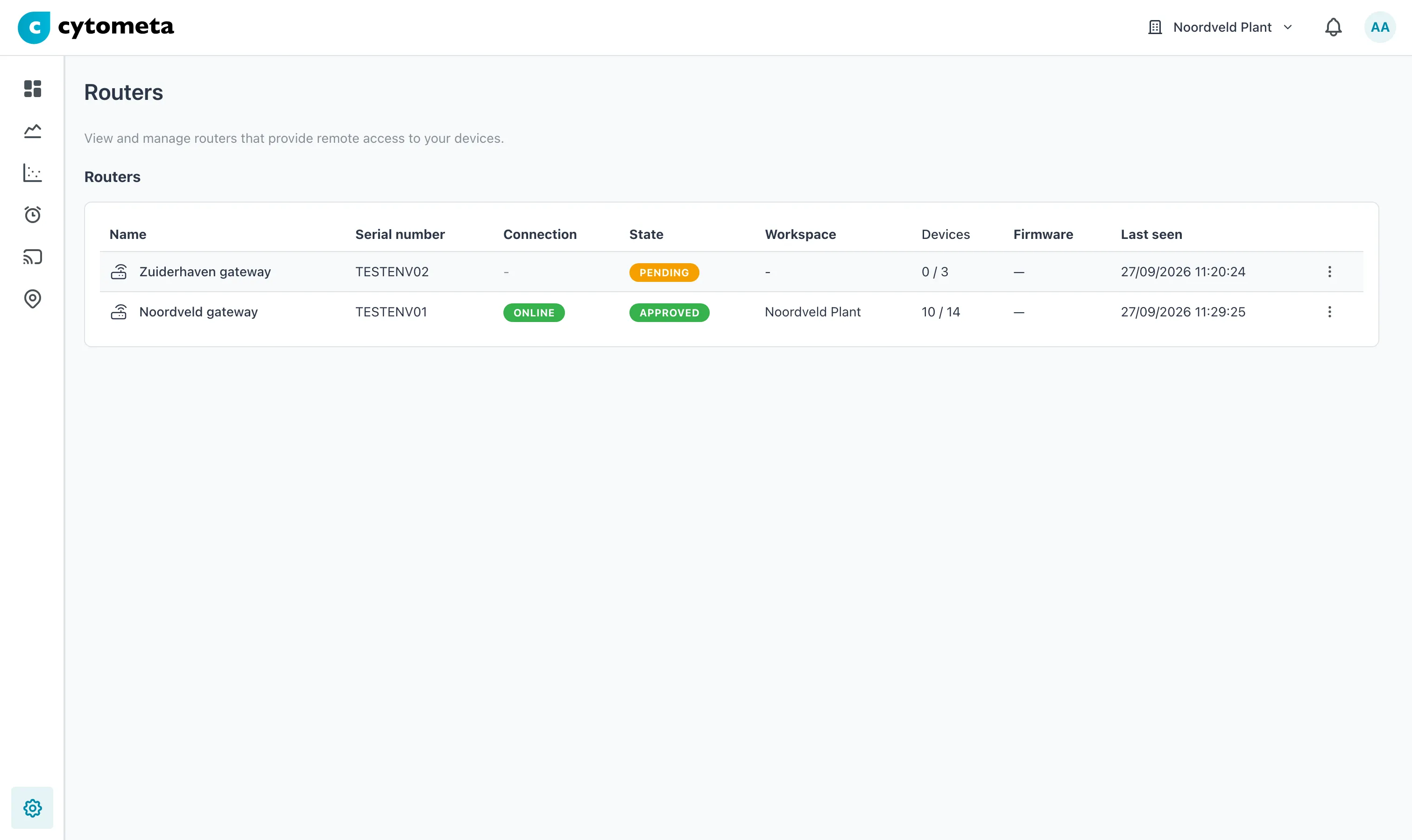This screenshot has width=1412, height=840.
Task: Open the alarm clock sidebar icon
Action: tap(32, 215)
